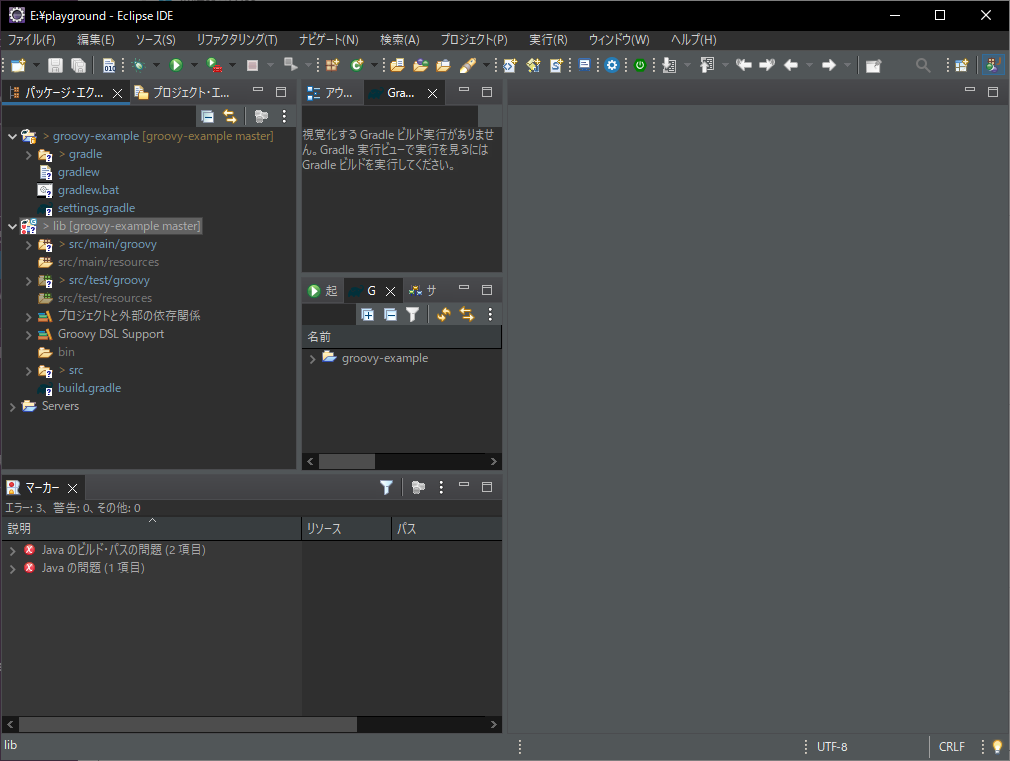Refresh Gradle Tasks for all projects
The height and width of the screenshot is (761, 1010).
[443, 314]
